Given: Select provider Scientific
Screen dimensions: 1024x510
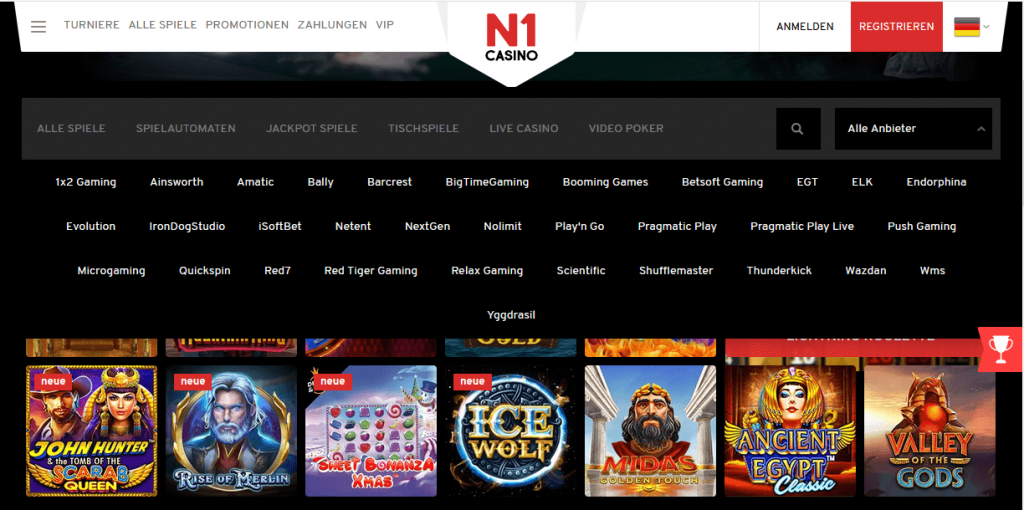Looking at the screenshot, I should point(581,270).
